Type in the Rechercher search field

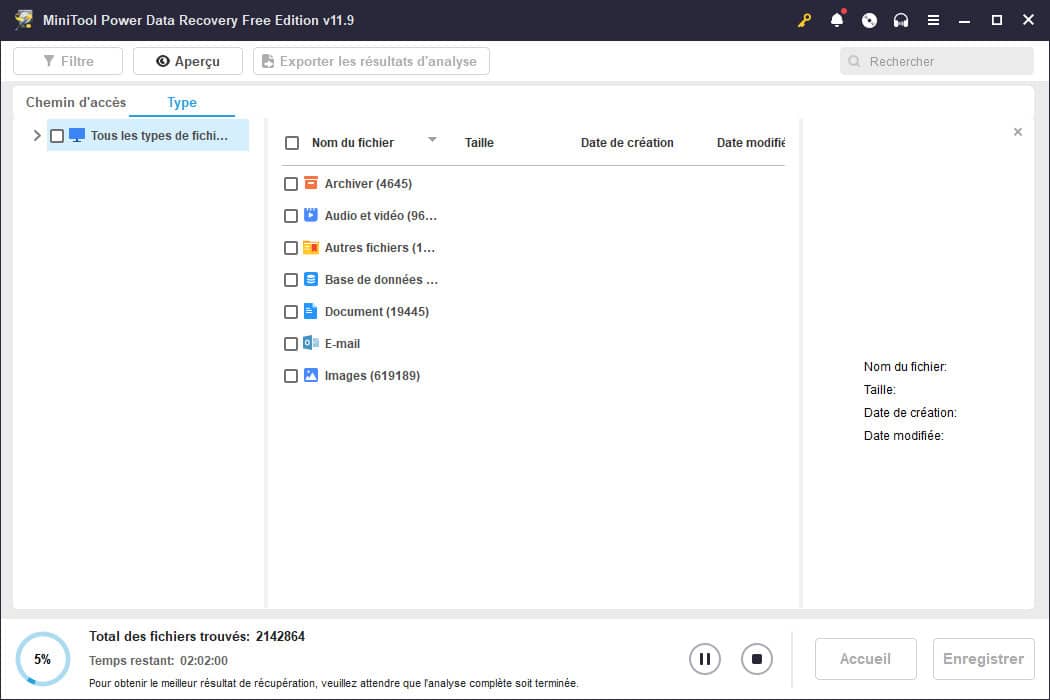click(936, 61)
